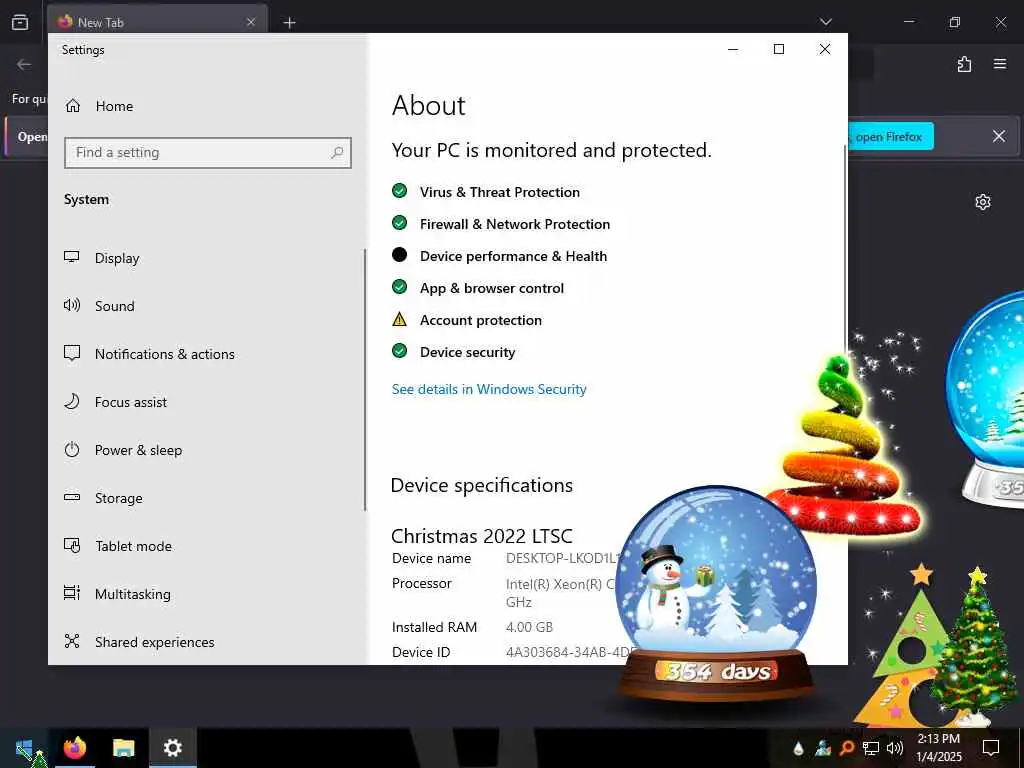Close the New Tab tab in Firefox
This screenshot has height=768, width=1024.
pos(251,22)
